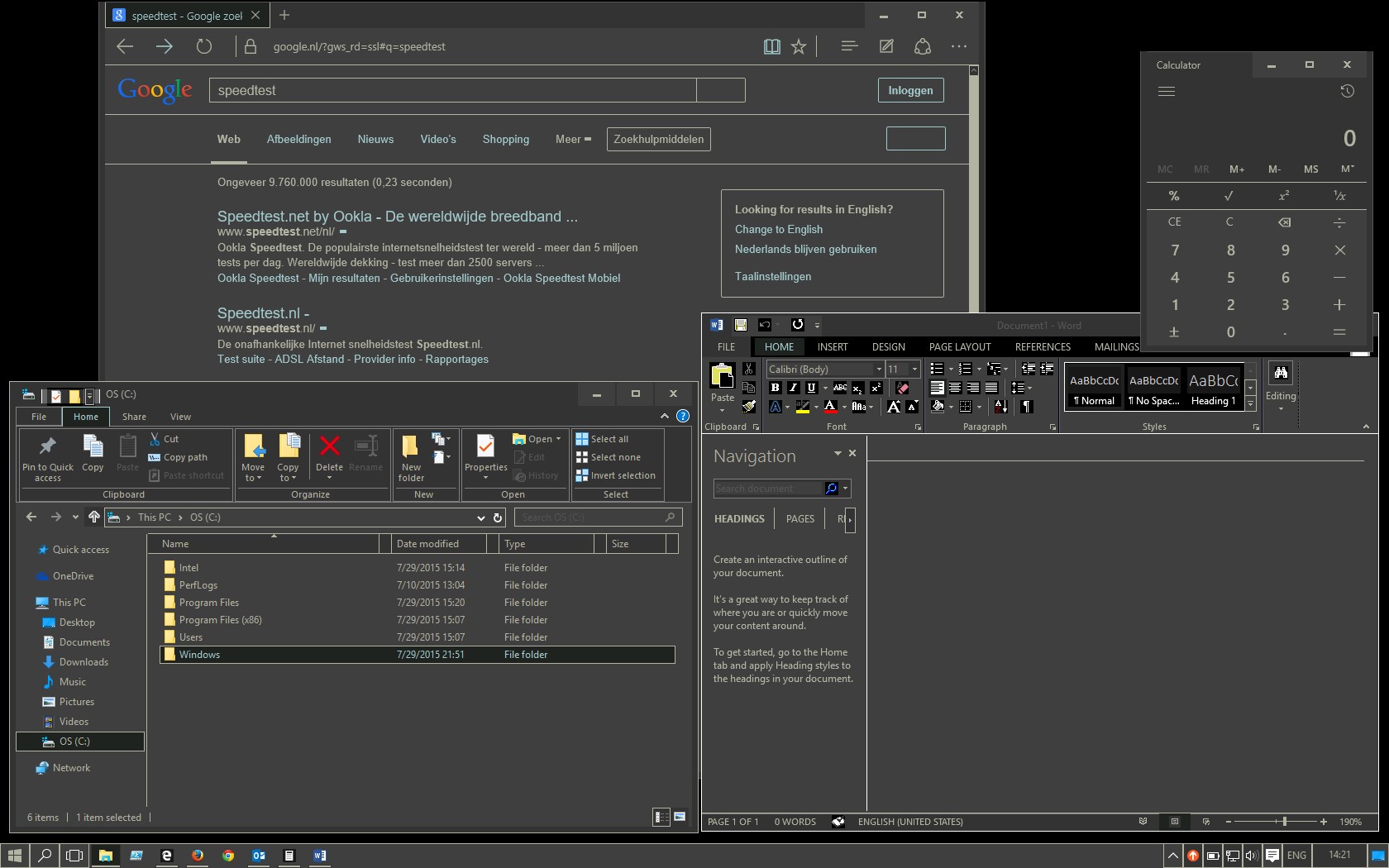Create a New folder in File Explorer

pyautogui.click(x=412, y=457)
